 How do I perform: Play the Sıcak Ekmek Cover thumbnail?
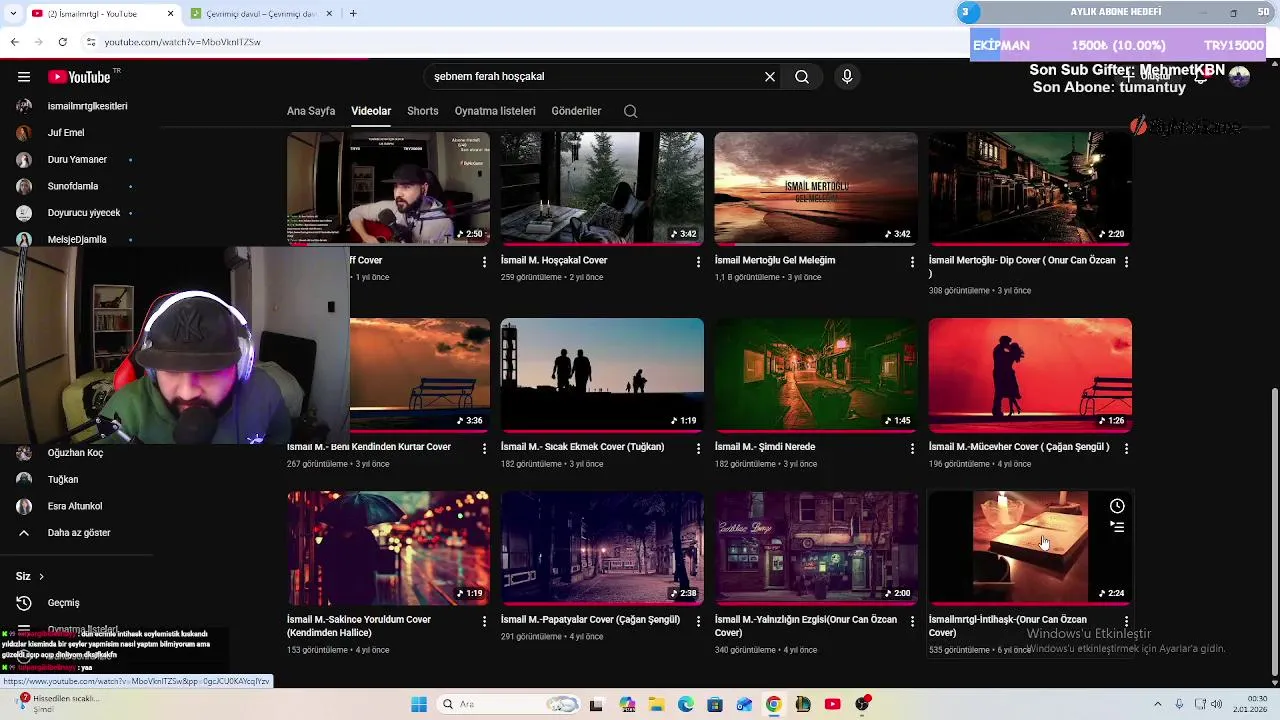click(x=602, y=375)
